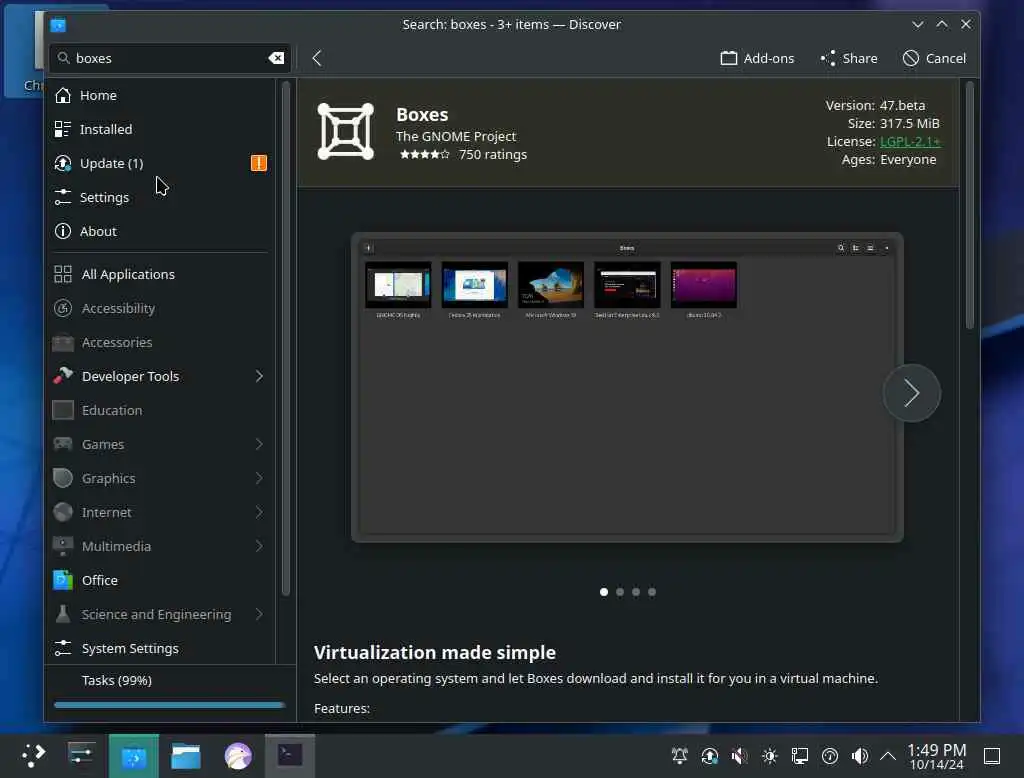1024x778 pixels.
Task: Cancel the Boxes installation
Action: click(934, 58)
